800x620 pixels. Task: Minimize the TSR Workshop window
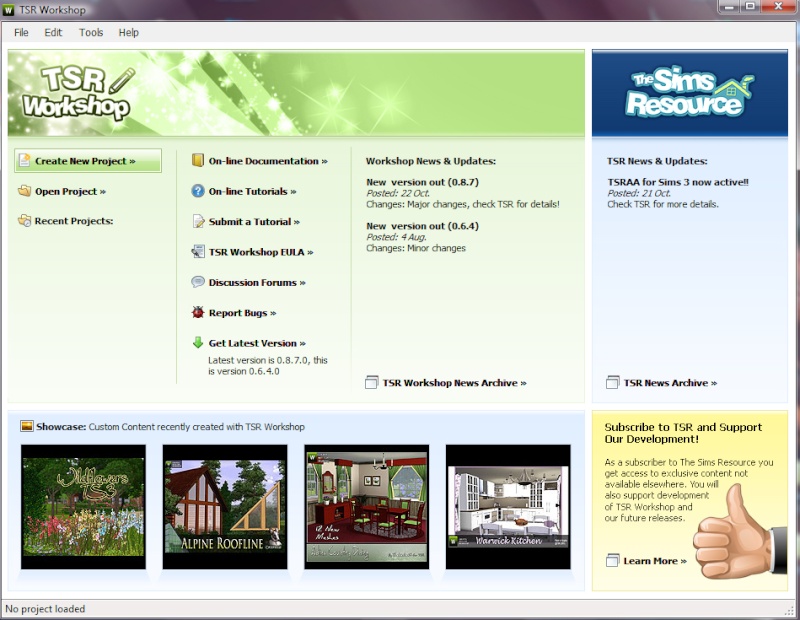point(729,7)
